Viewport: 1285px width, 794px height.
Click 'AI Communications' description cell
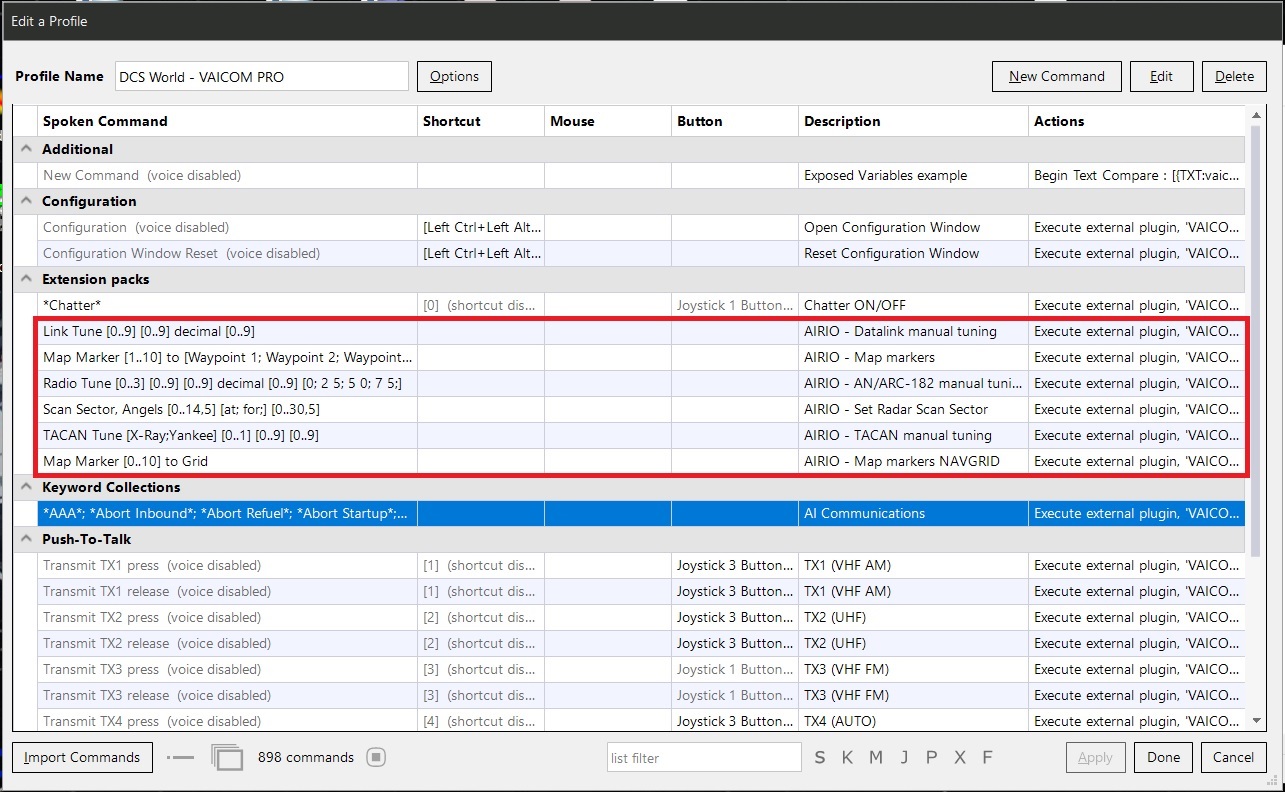click(913, 513)
